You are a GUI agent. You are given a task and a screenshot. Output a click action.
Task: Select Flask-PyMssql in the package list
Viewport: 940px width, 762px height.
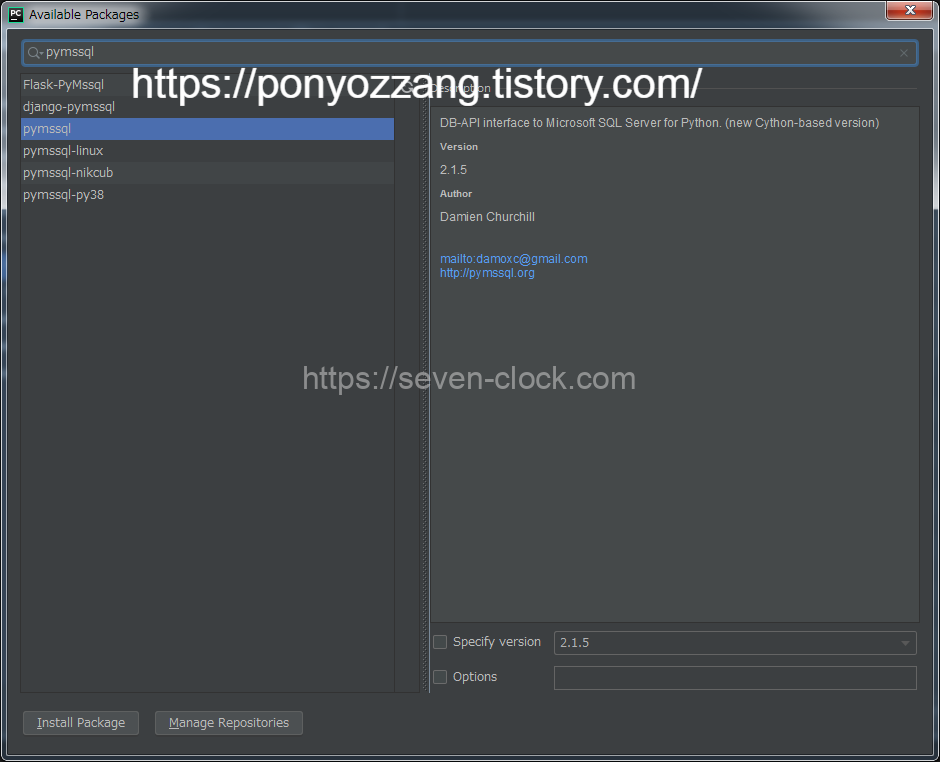(63, 85)
